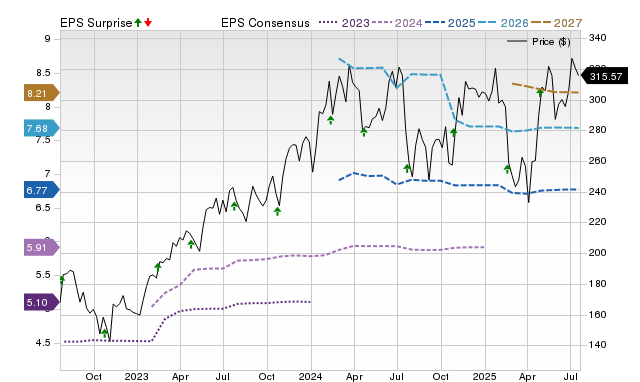Click the surprise arrow at the late-2022 price low
The height and width of the screenshot is (382, 640).
click(104, 333)
